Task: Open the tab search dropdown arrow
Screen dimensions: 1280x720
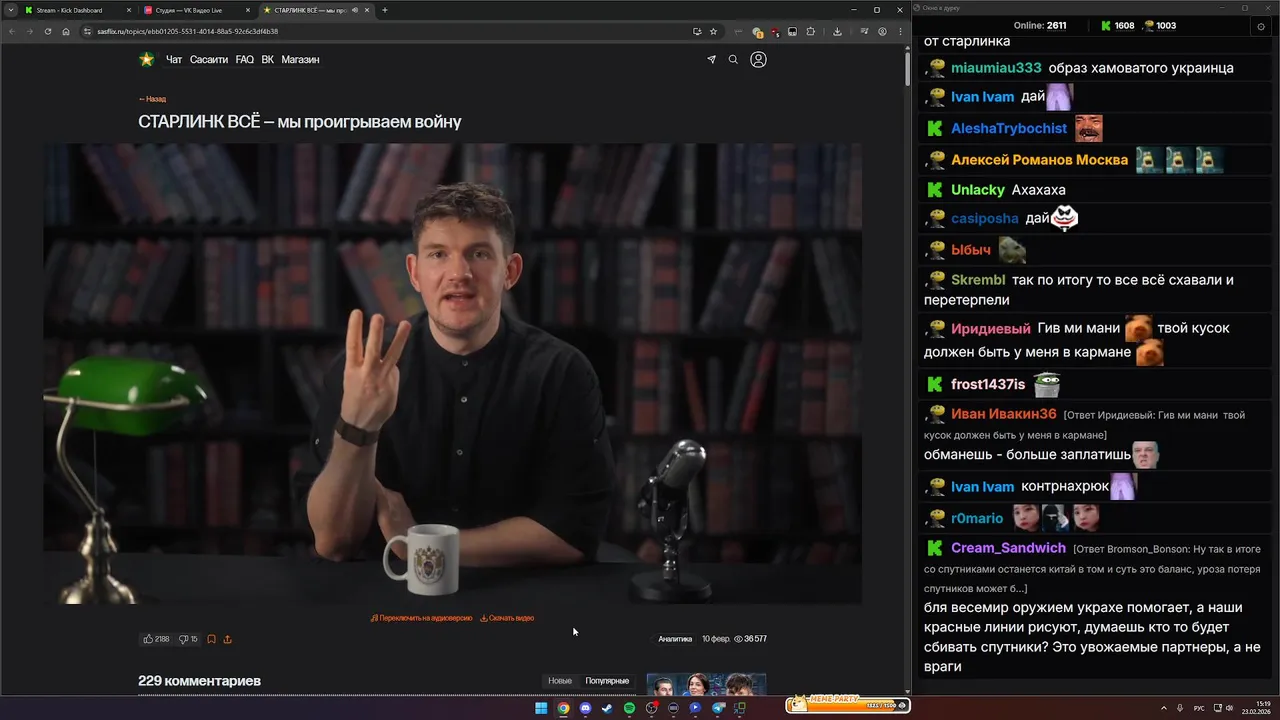Action: [11, 10]
